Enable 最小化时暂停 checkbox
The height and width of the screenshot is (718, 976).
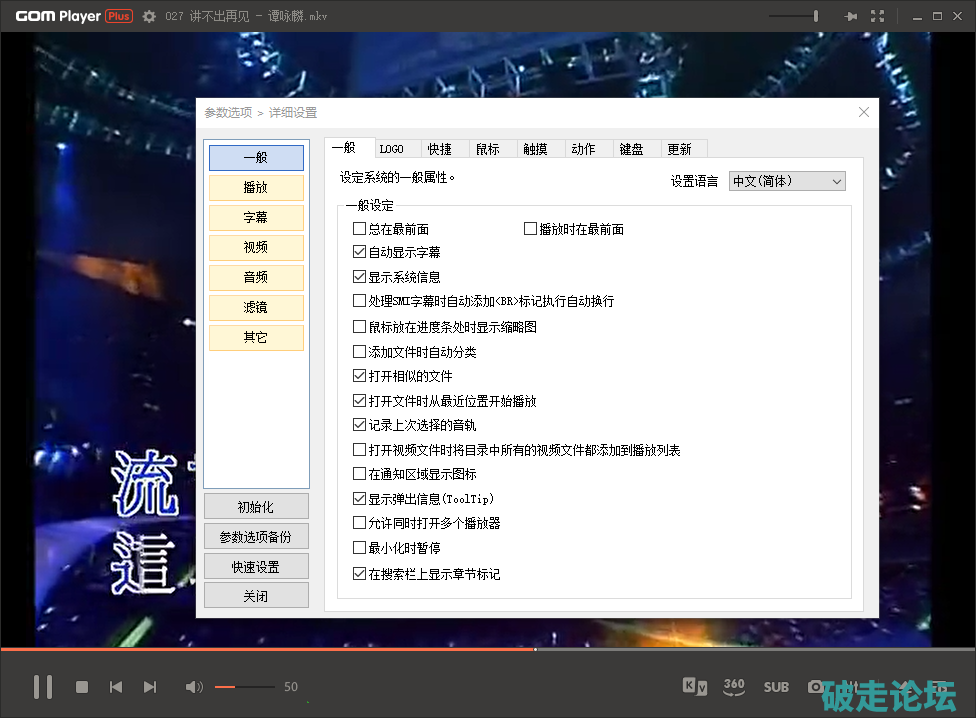coord(360,548)
